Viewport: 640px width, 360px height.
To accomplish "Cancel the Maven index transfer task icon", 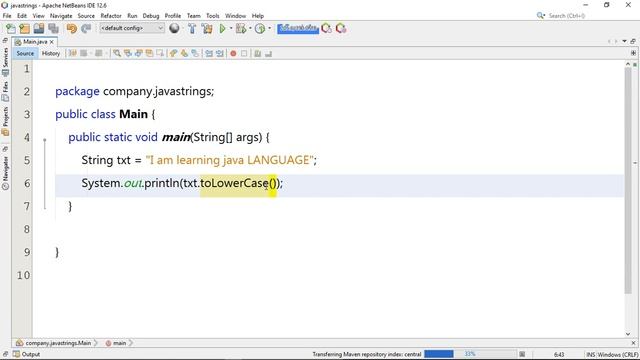I will click(x=522, y=354).
